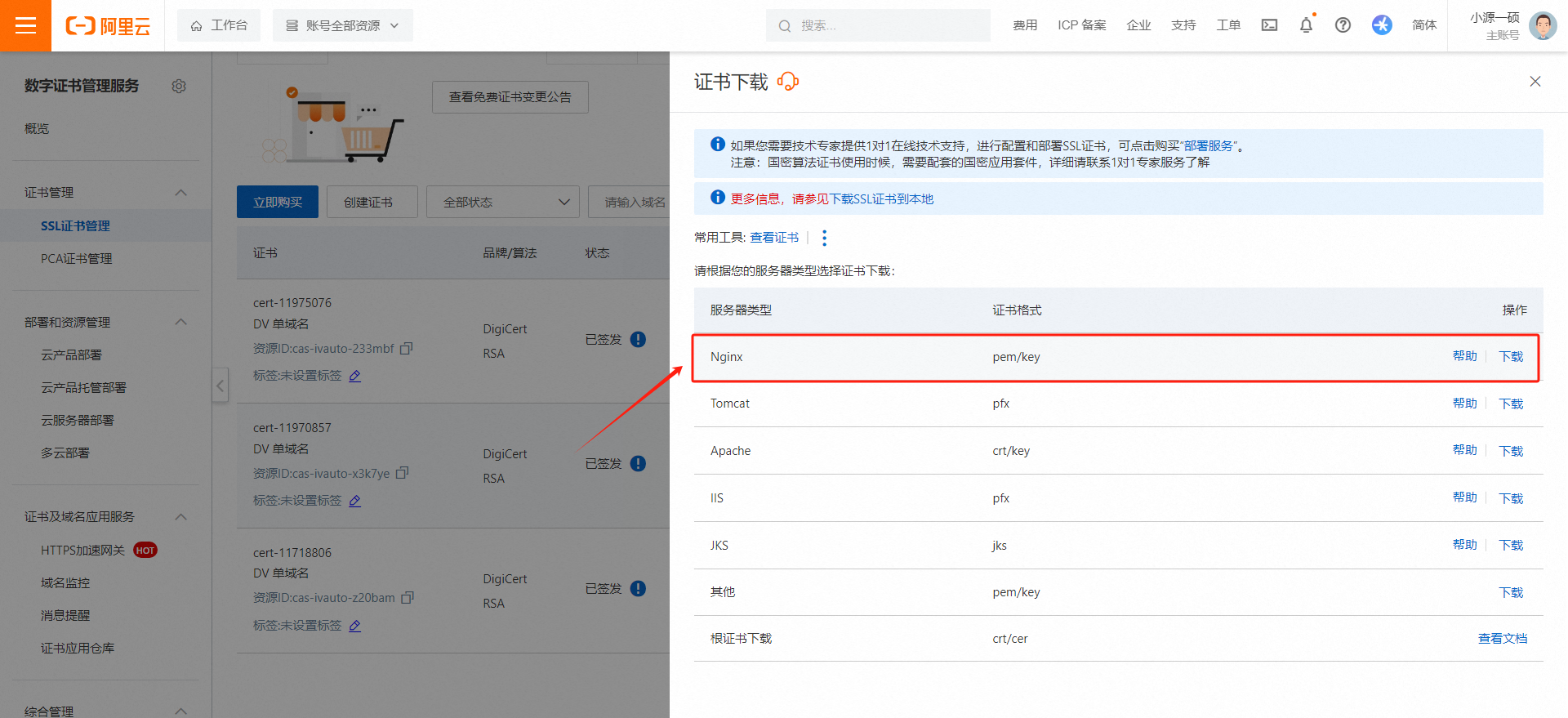Download the Apache crt/key certificate
Screen dimensions: 1568x718
(1511, 451)
